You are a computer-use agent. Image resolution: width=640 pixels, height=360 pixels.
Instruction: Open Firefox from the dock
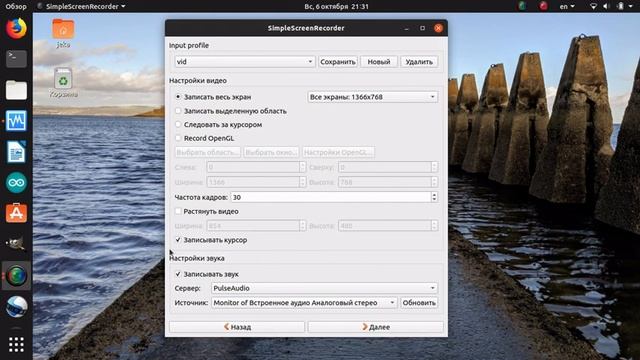point(16,29)
